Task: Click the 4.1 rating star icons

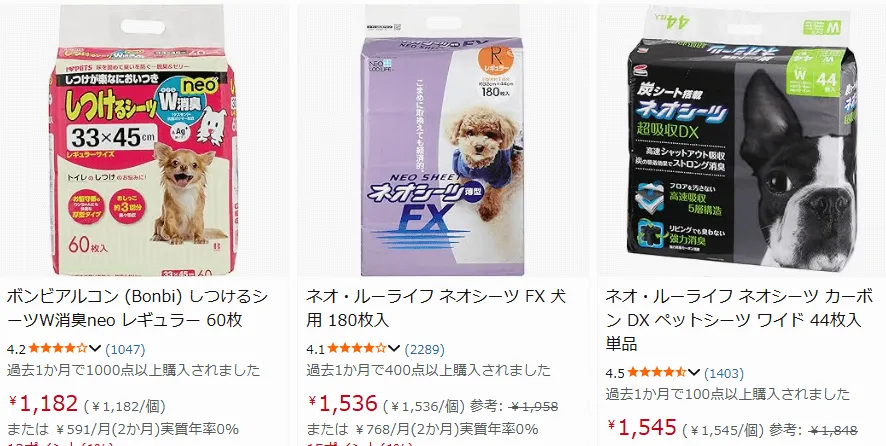Action: [x=357, y=348]
